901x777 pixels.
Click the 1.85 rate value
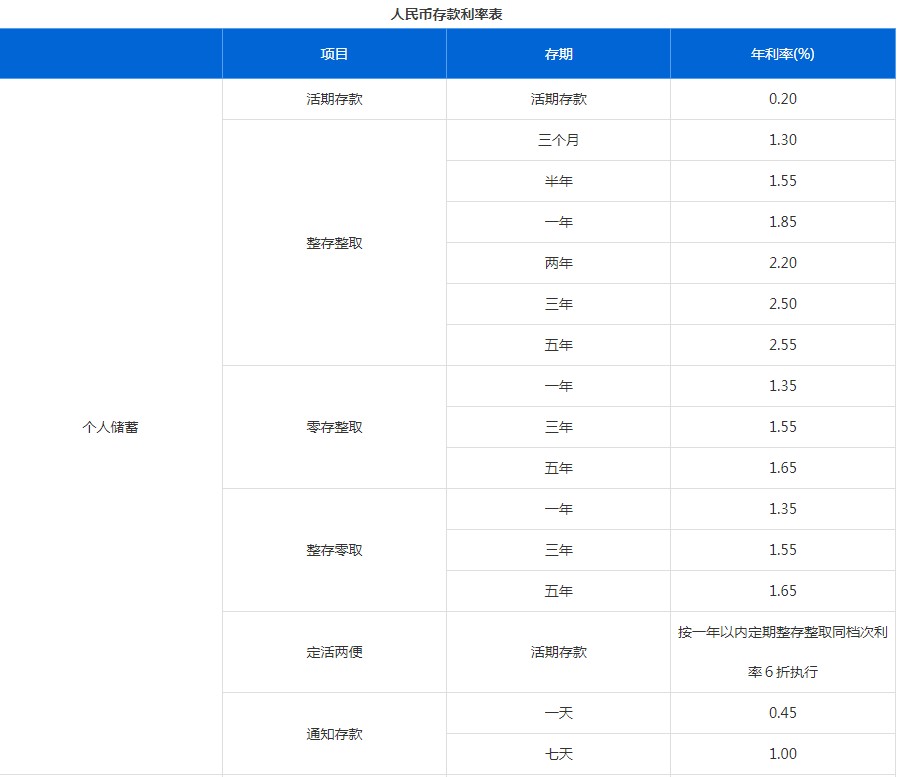783,222
